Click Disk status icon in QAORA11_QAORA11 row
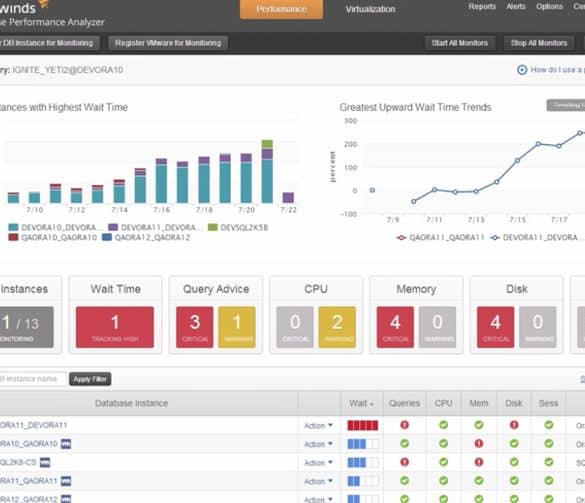This screenshot has height=503, width=585. 514,481
